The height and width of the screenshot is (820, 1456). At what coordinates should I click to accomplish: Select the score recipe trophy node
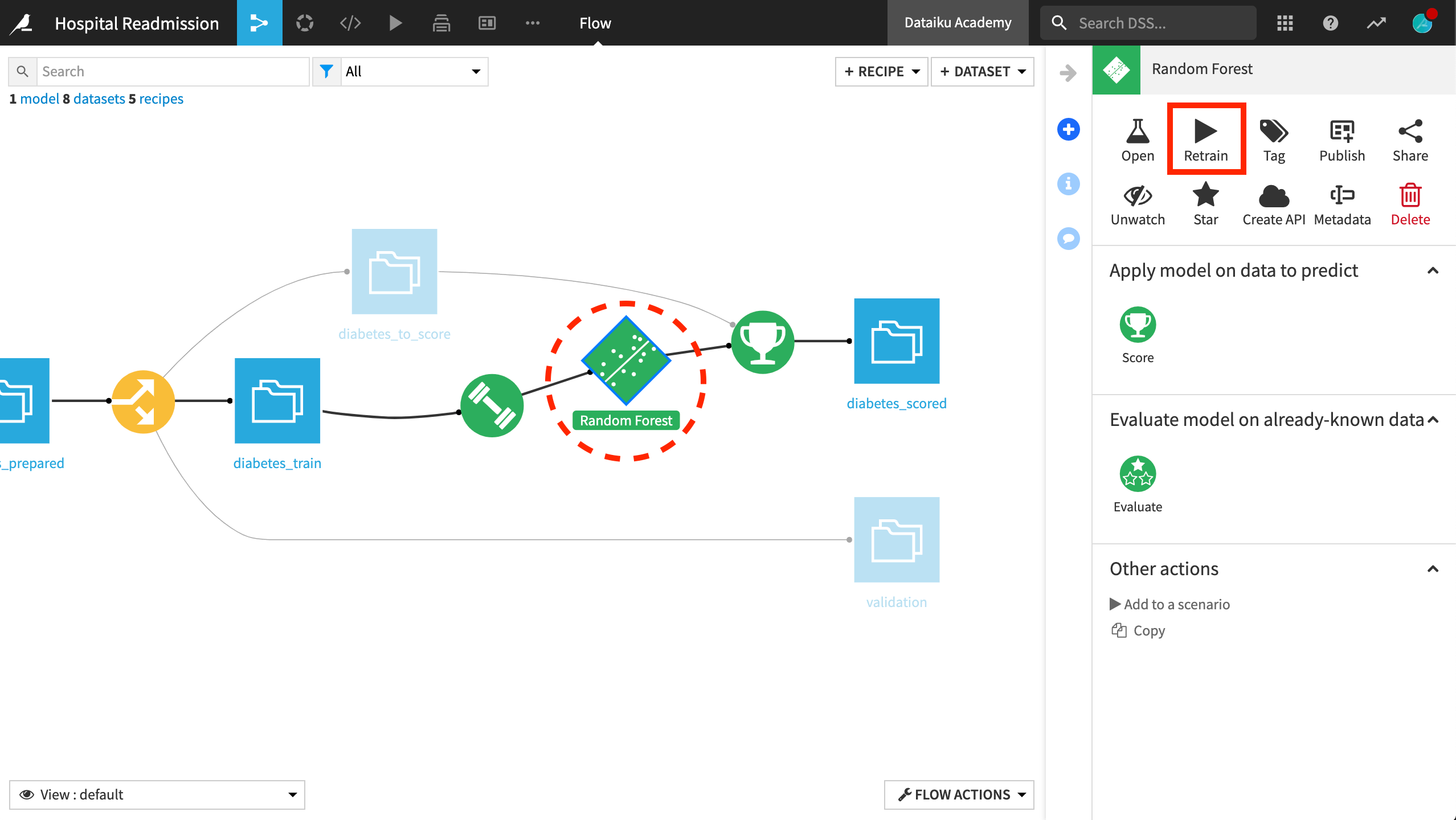762,342
